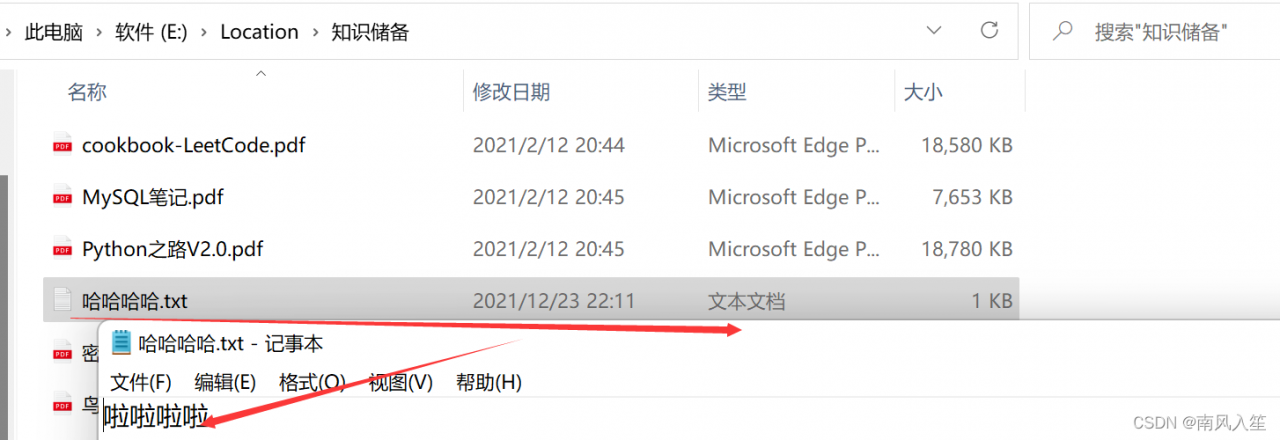Select the PDF icon partially hidden starting with 密
Screen dimensions: 1280x440
[x=63, y=352]
